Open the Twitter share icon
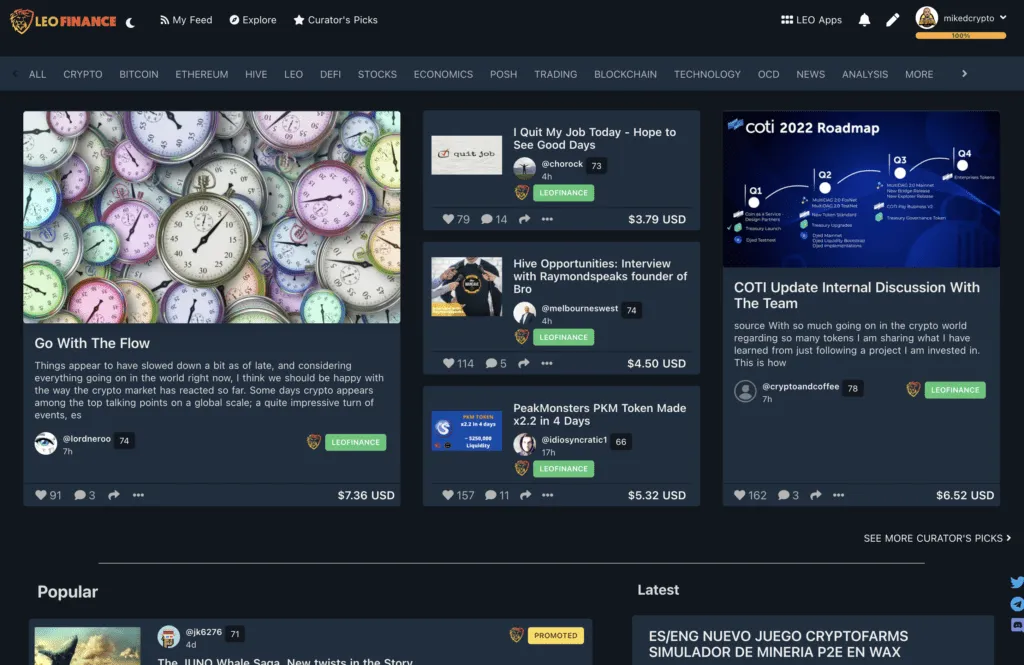 (1017, 583)
